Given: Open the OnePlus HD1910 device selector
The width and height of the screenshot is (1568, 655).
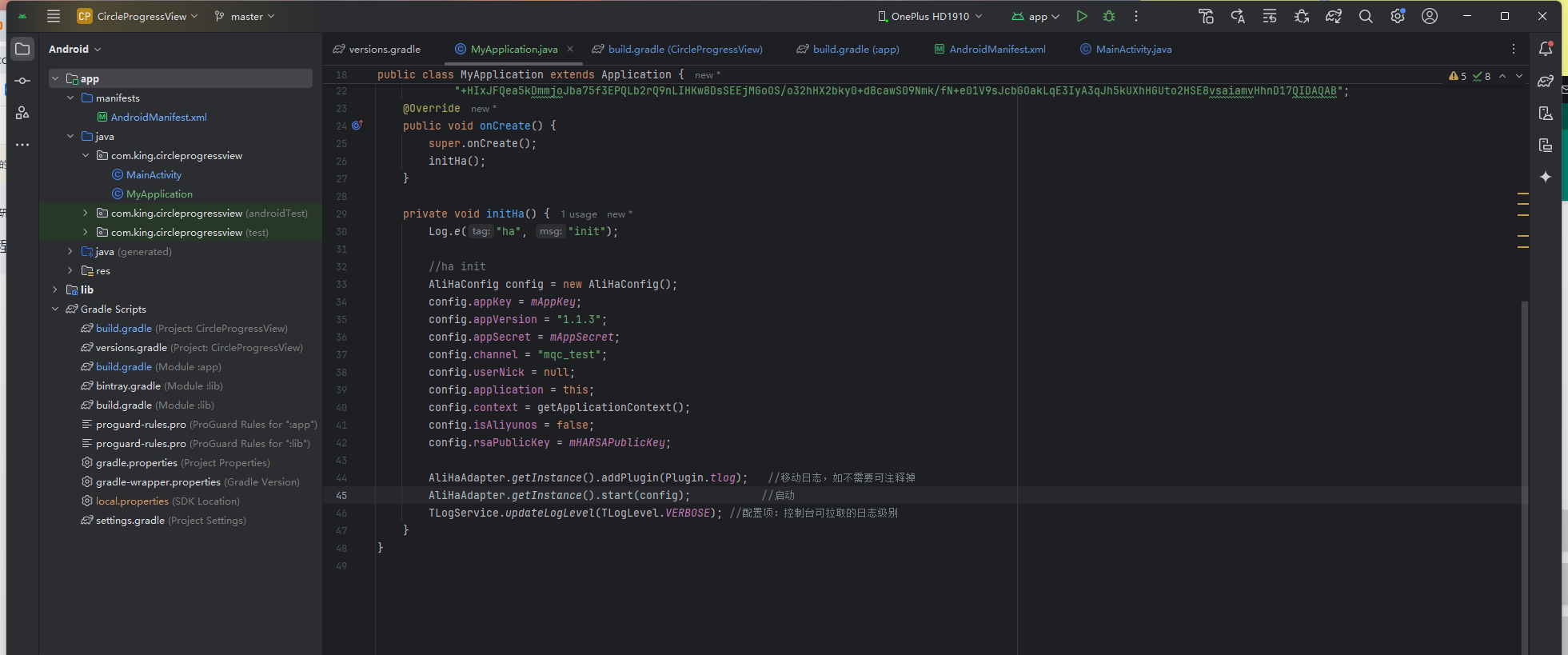Looking at the screenshot, I should point(929,16).
